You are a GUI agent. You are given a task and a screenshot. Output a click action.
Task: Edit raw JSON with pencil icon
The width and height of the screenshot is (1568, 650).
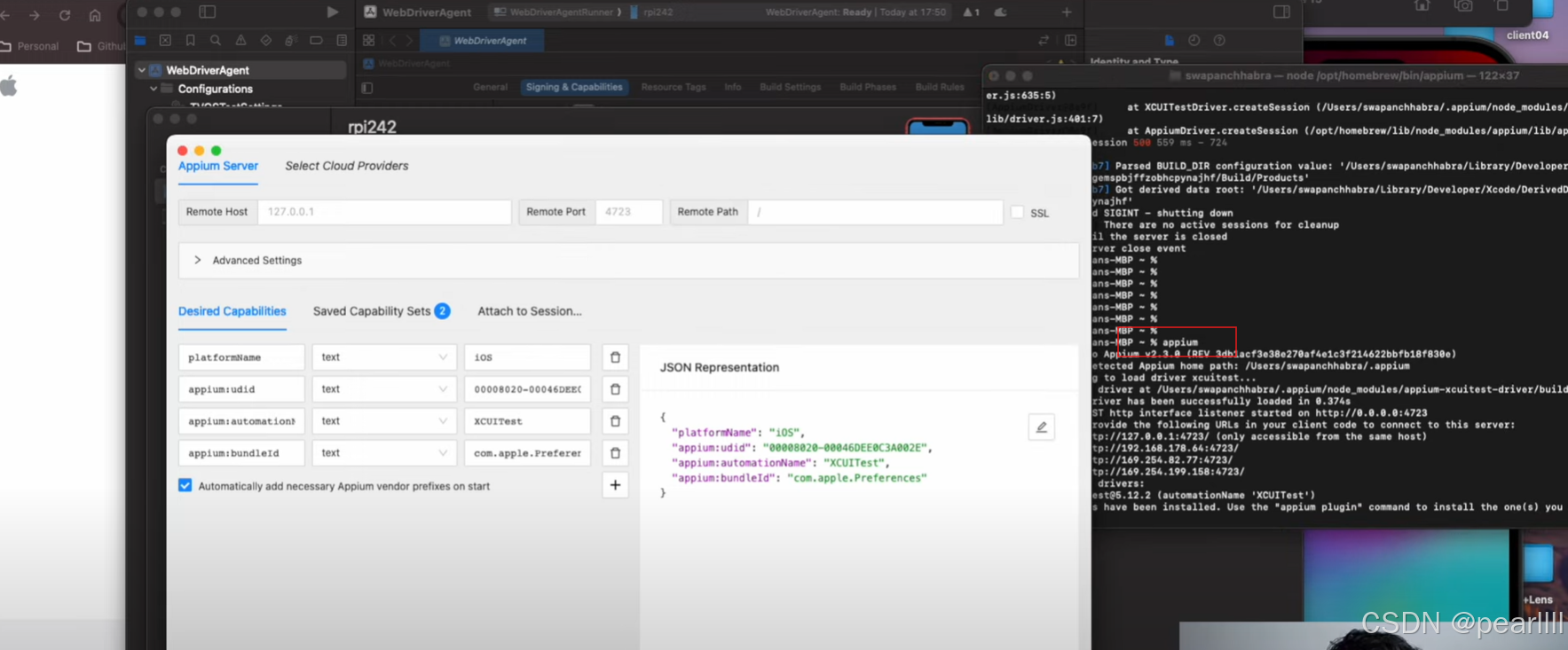pos(1042,427)
